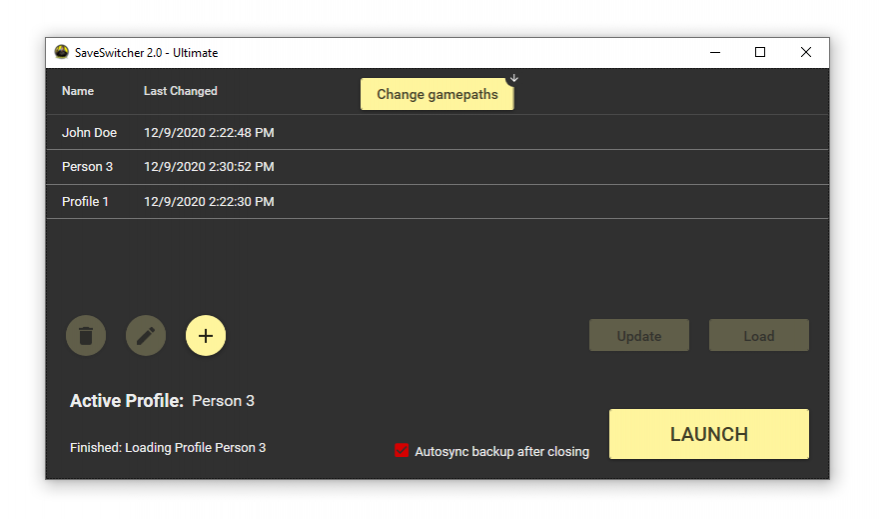
Task: Toggle the Autosync backup after closing checkbox
Action: point(402,451)
